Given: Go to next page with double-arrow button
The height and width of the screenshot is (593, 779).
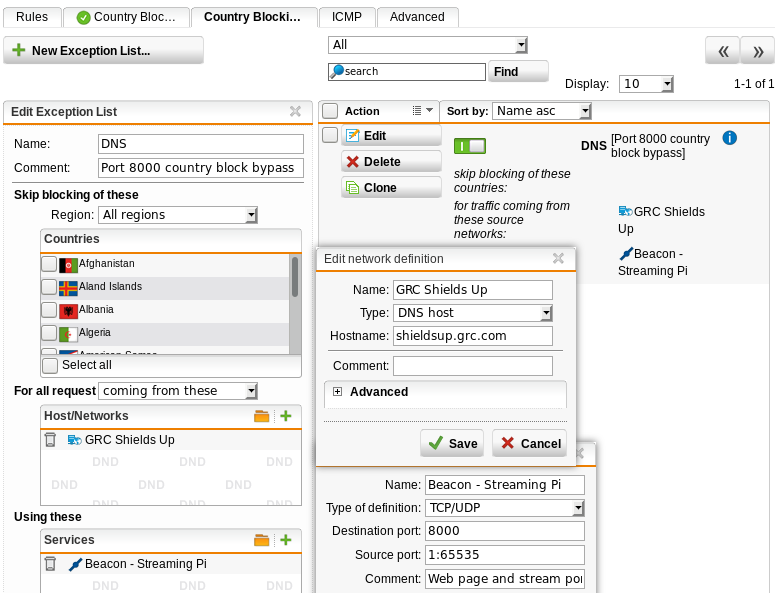Looking at the screenshot, I should pos(758,50).
